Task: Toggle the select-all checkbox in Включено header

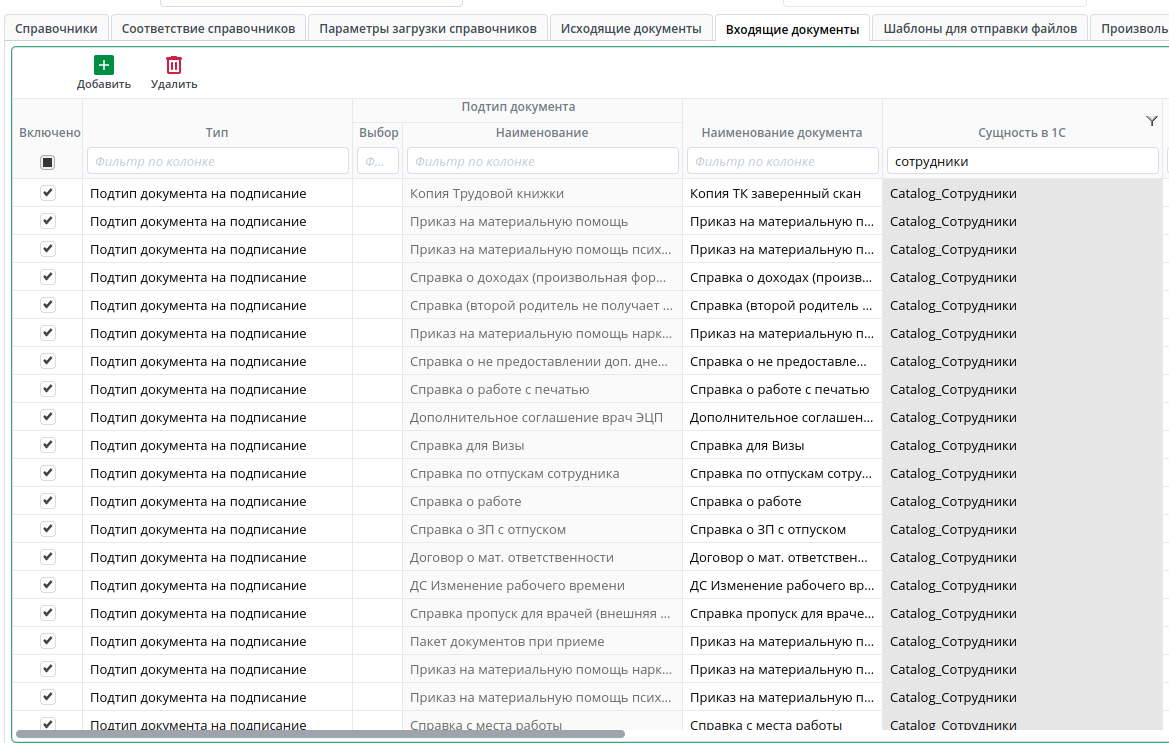Action: point(47,162)
